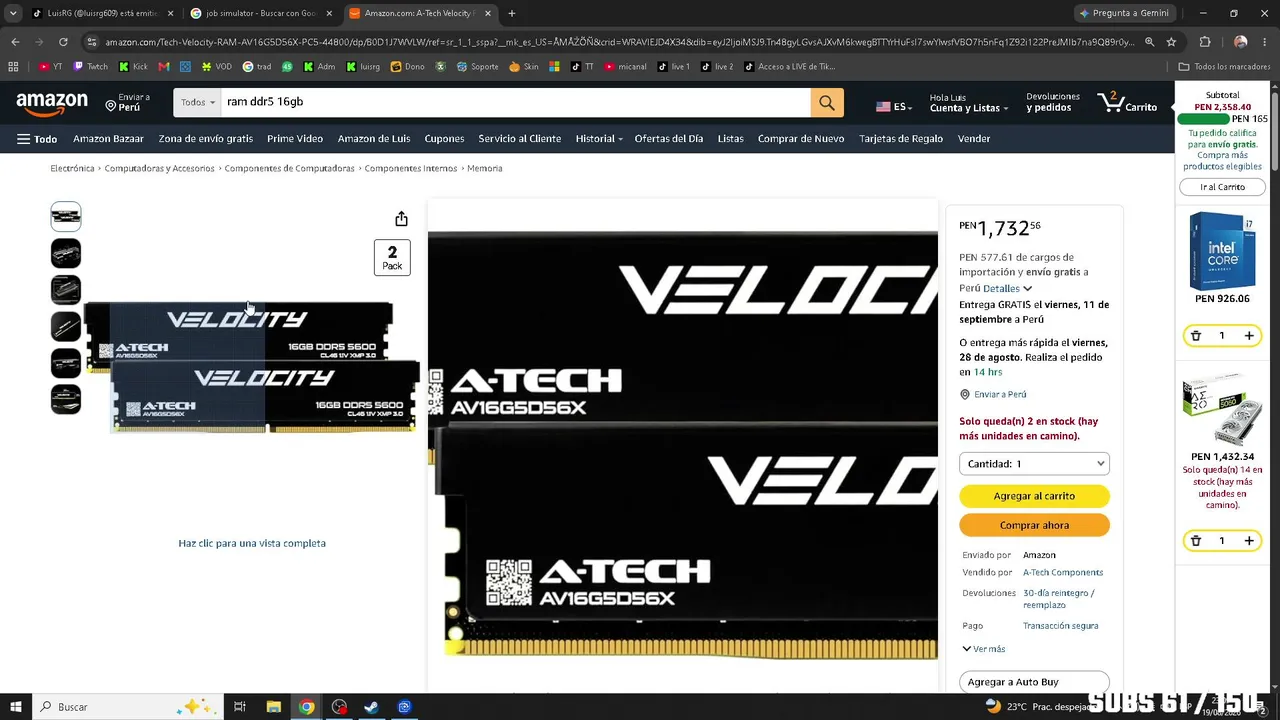The height and width of the screenshot is (720, 1280).
Task: Open the ES language selector
Action: [893, 106]
